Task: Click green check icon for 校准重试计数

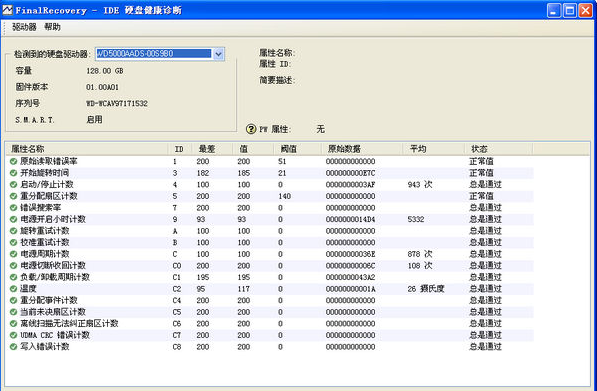Action: pos(13,243)
